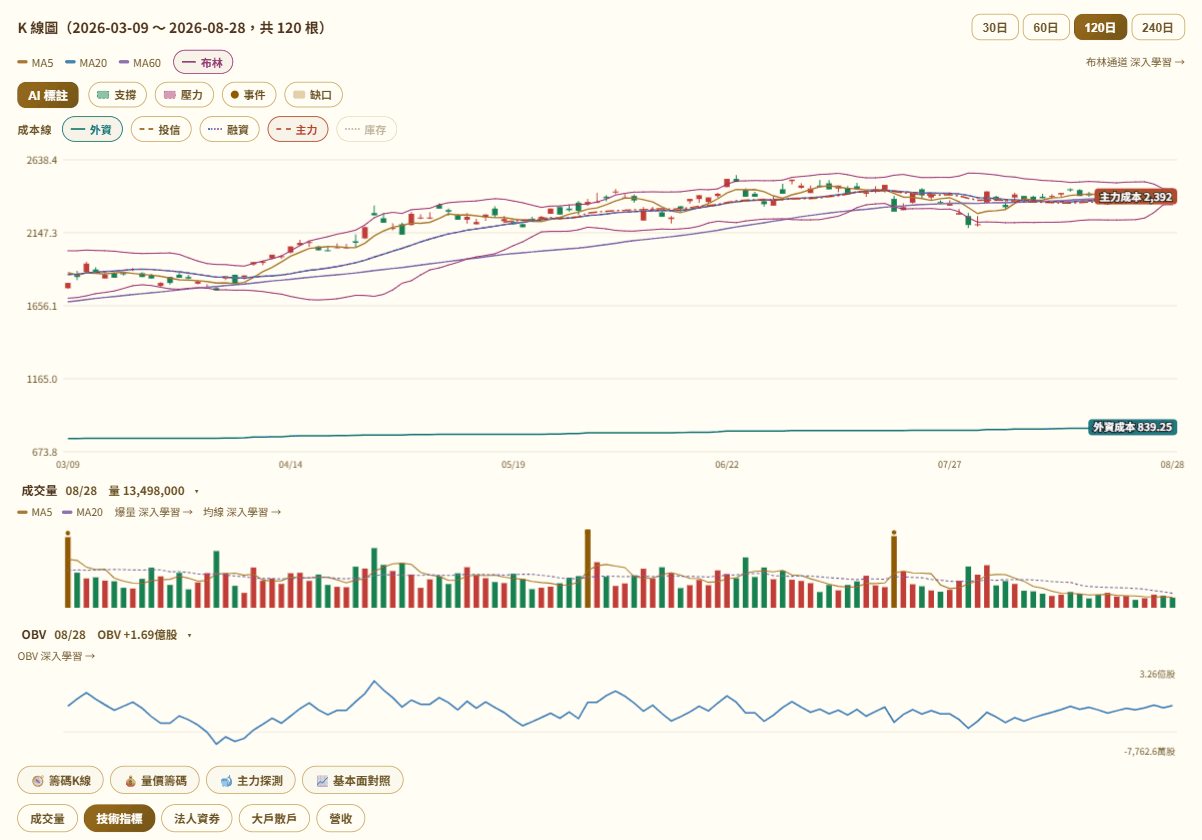Screen dimensions: 1202x840
Task: Open the 量價籌碼 view
Action: tap(155, 780)
